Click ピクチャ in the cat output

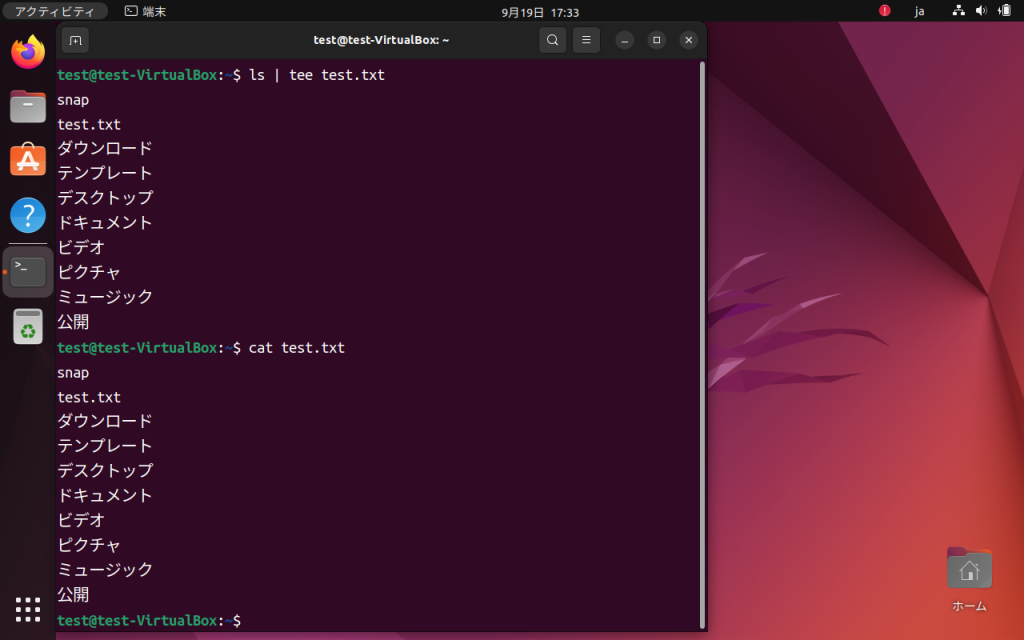pos(89,545)
